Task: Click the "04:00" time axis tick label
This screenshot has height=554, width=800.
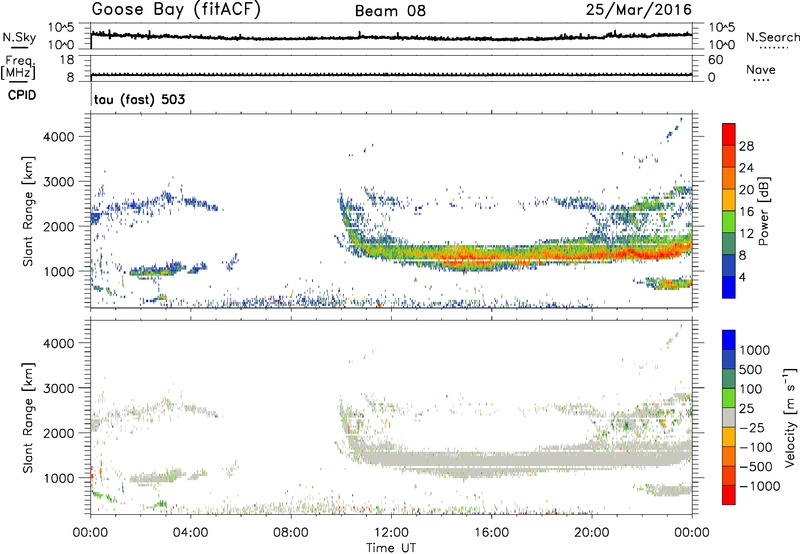Action: (x=190, y=533)
